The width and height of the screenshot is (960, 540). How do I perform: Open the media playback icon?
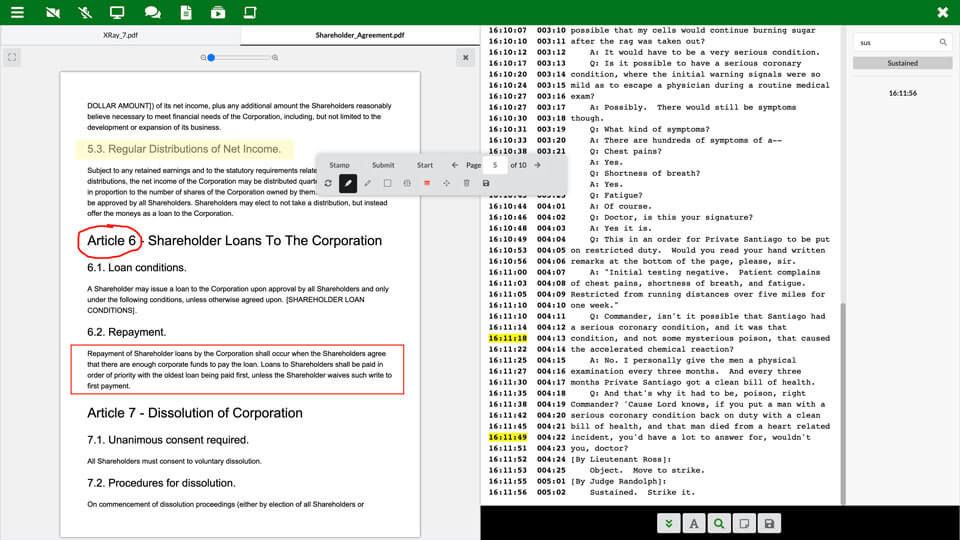[x=218, y=12]
